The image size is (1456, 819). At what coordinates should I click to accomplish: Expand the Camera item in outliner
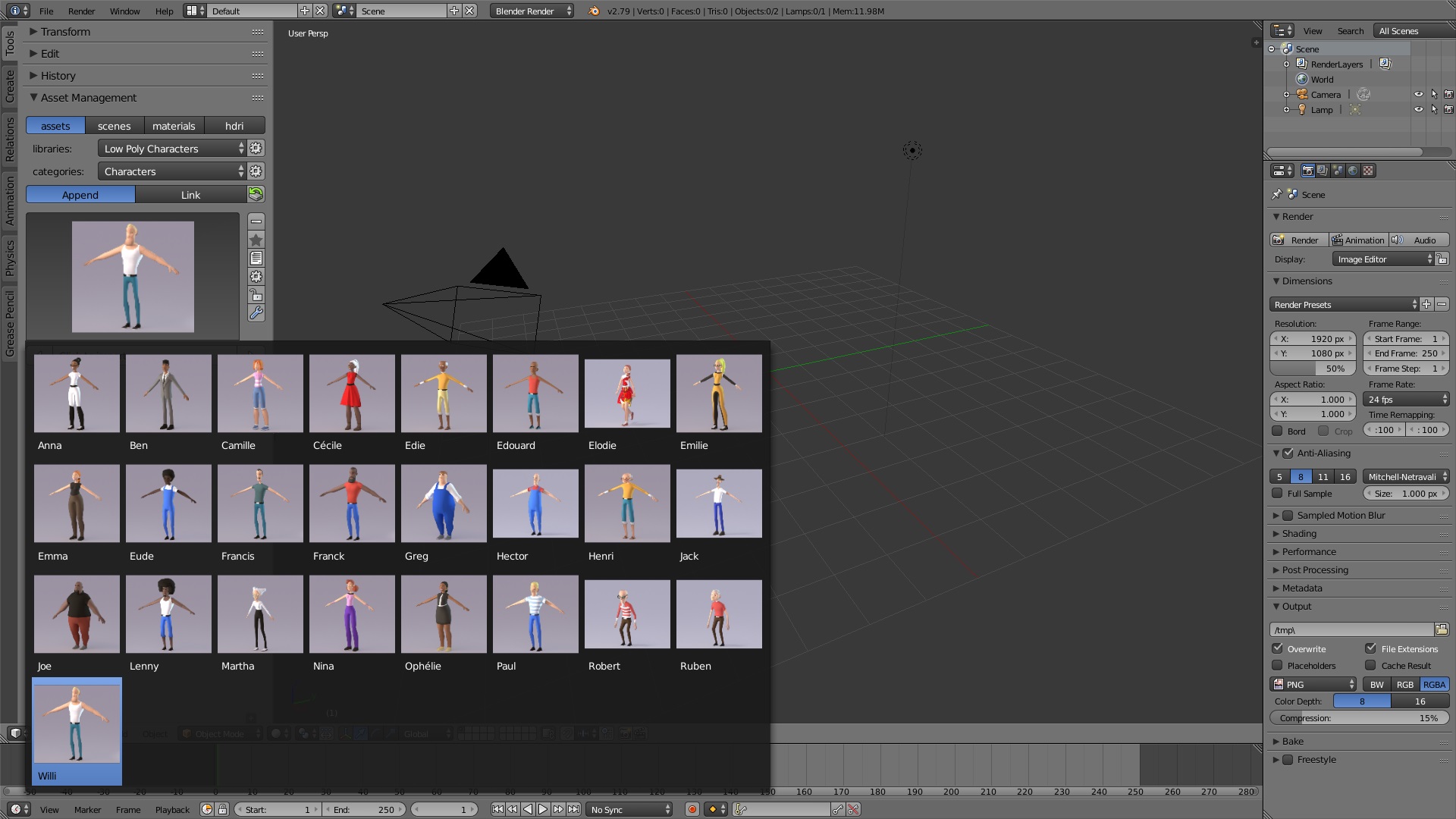click(x=1286, y=94)
